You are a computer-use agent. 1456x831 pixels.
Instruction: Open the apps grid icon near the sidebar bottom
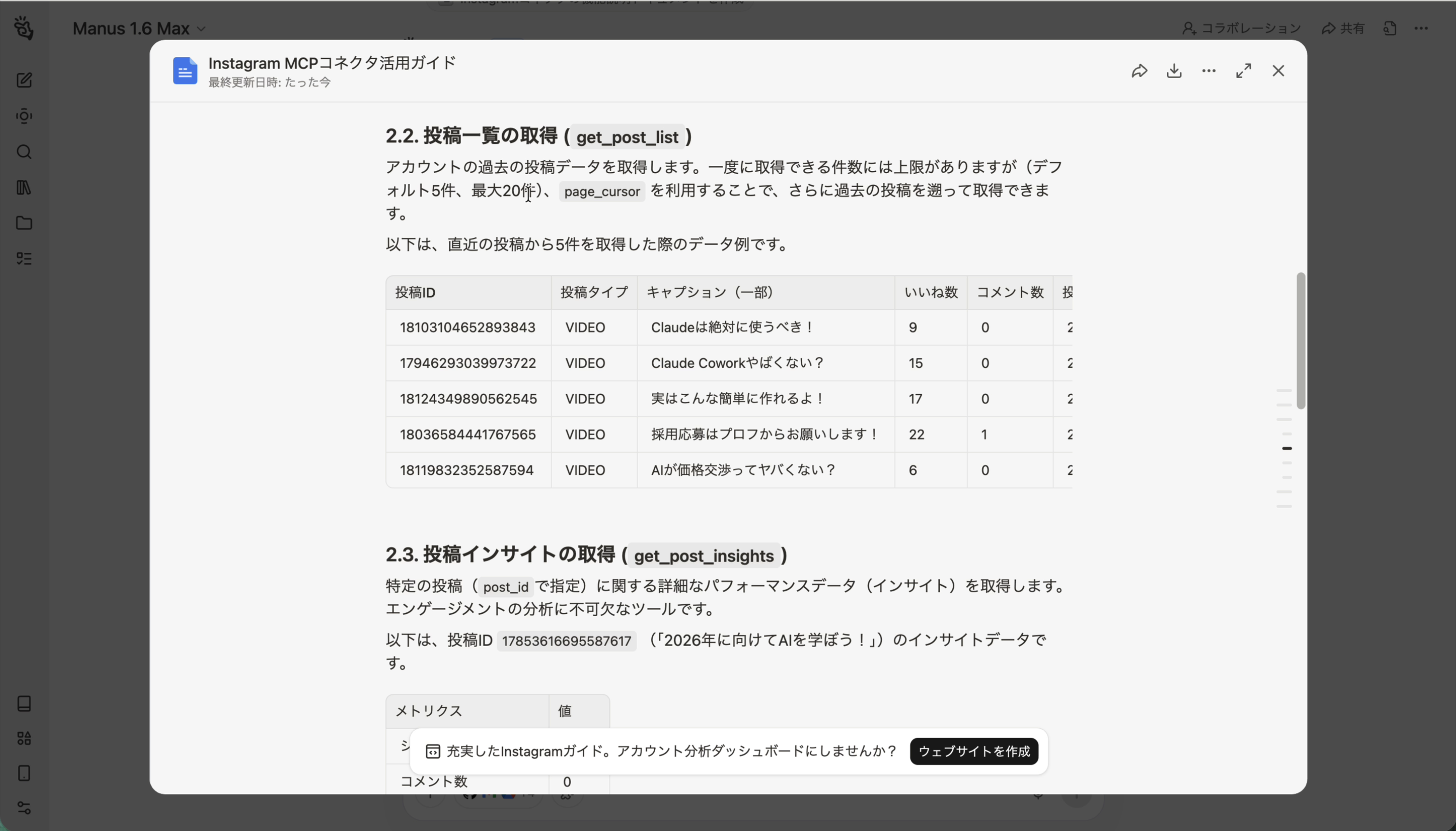tap(23, 737)
